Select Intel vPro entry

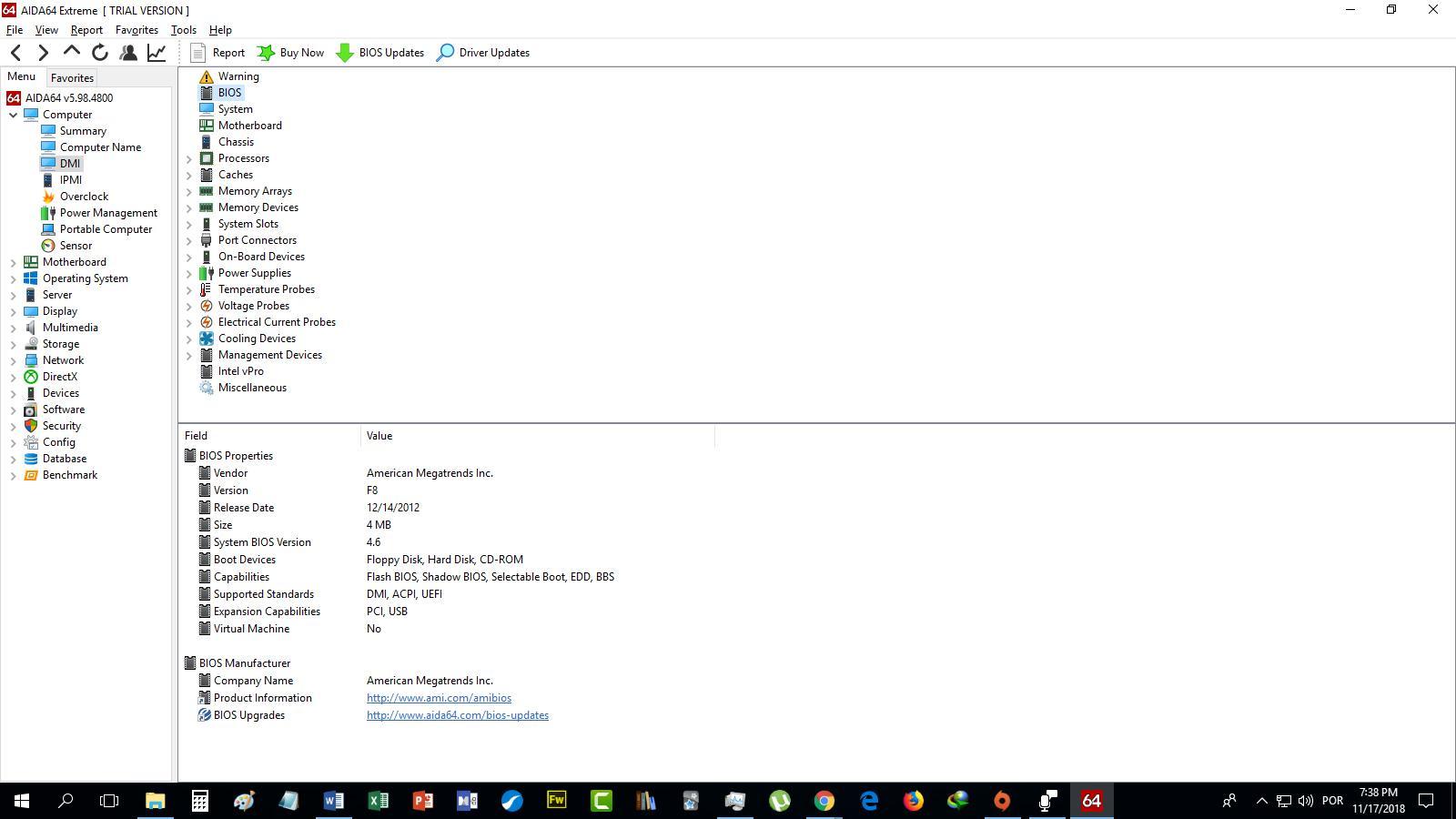pos(240,371)
